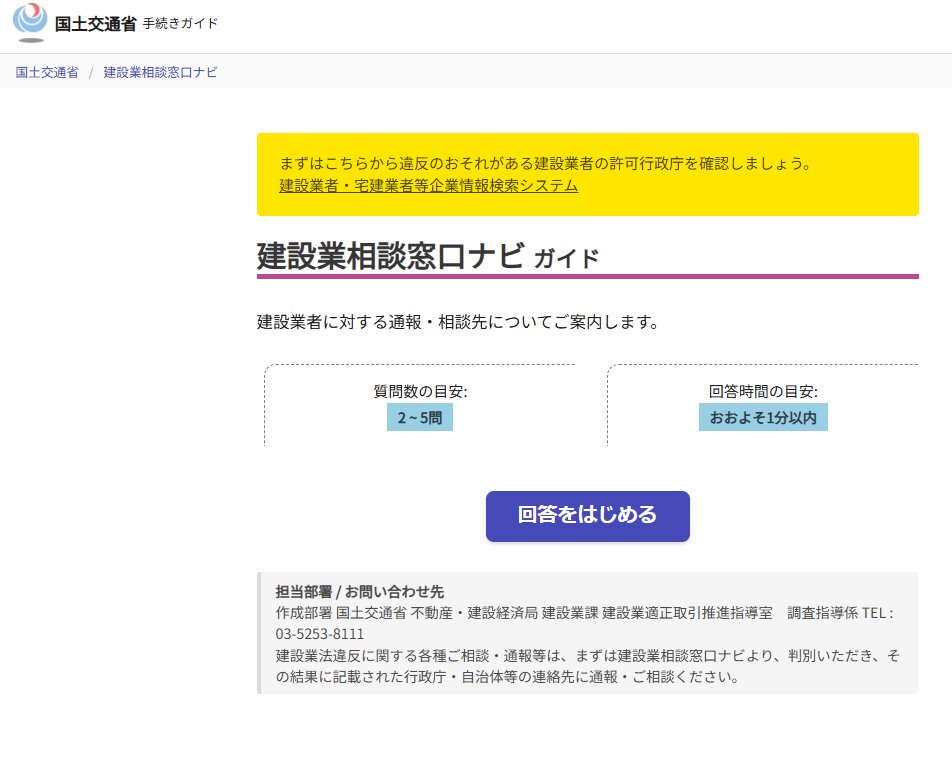Click the 建設業相談窓口ナビ ガイド heading
The height and width of the screenshot is (768, 952).
pyautogui.click(x=427, y=256)
